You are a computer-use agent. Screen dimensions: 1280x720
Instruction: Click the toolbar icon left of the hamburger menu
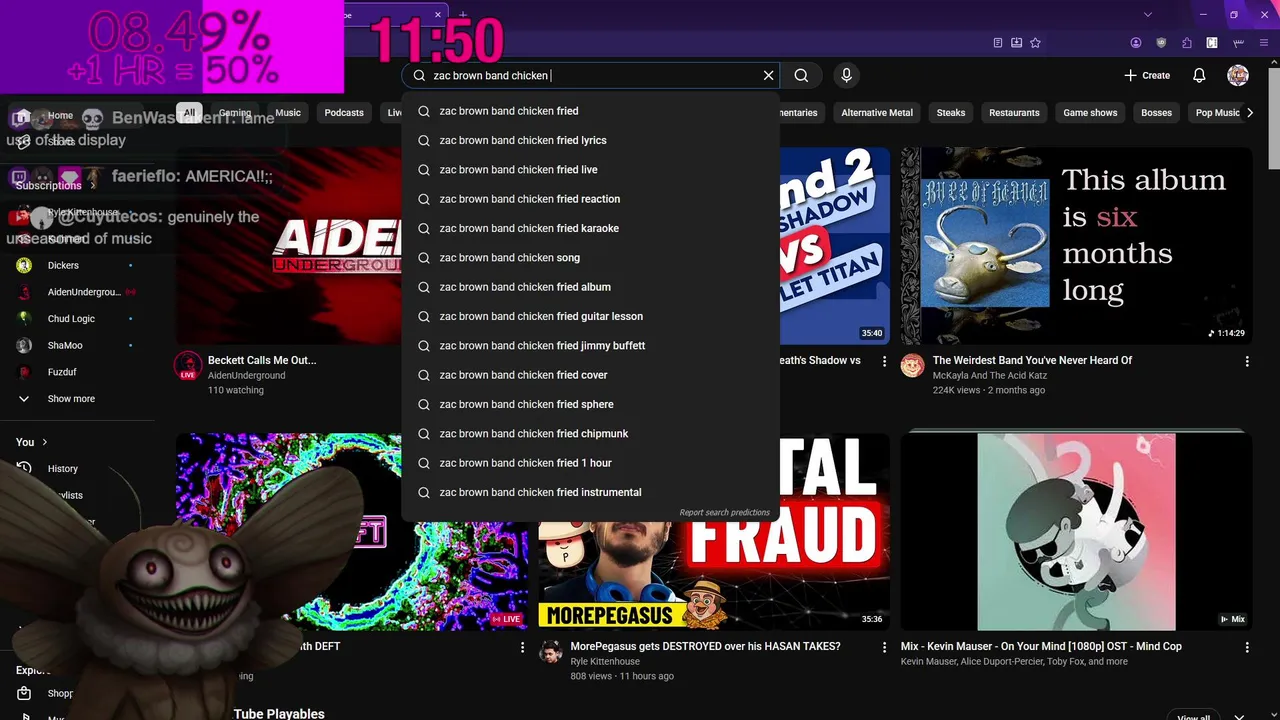click(x=1238, y=43)
